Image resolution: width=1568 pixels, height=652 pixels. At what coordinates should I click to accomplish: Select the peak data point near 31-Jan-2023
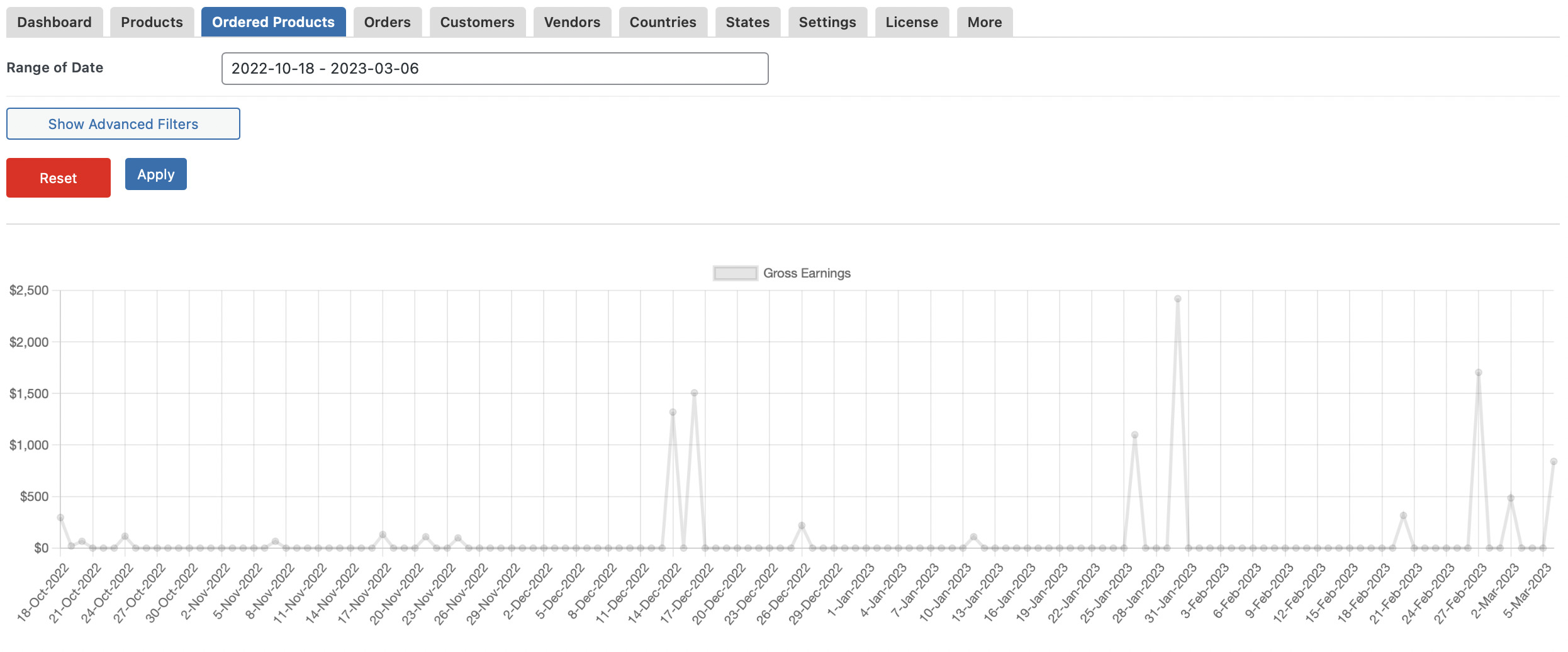(x=1177, y=299)
